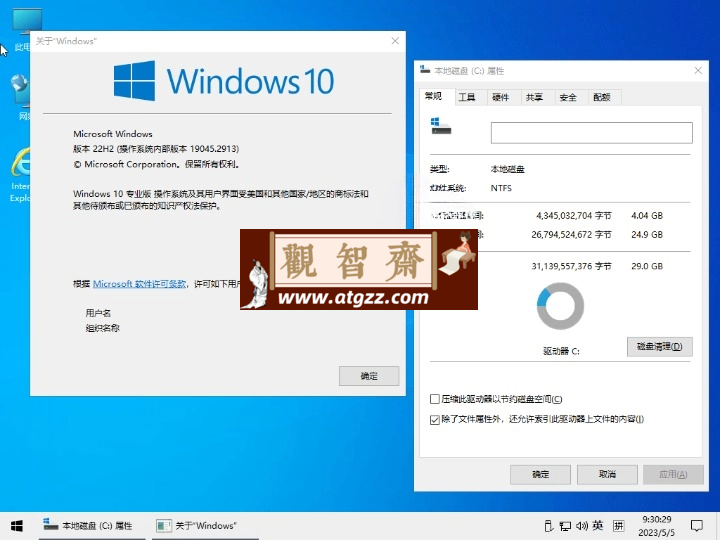Image resolution: width=720 pixels, height=540 pixels.
Task: Click the Microsoft Windows heading text
Action: [x=113, y=134]
